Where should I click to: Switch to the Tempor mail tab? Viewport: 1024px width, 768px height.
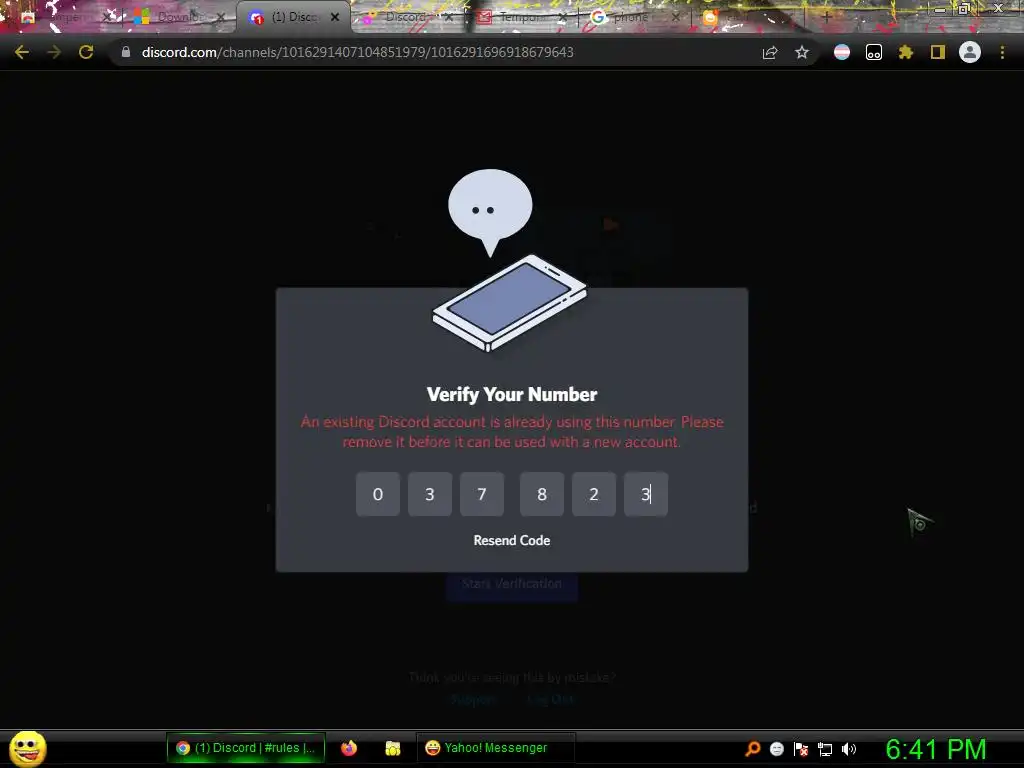[x=520, y=17]
